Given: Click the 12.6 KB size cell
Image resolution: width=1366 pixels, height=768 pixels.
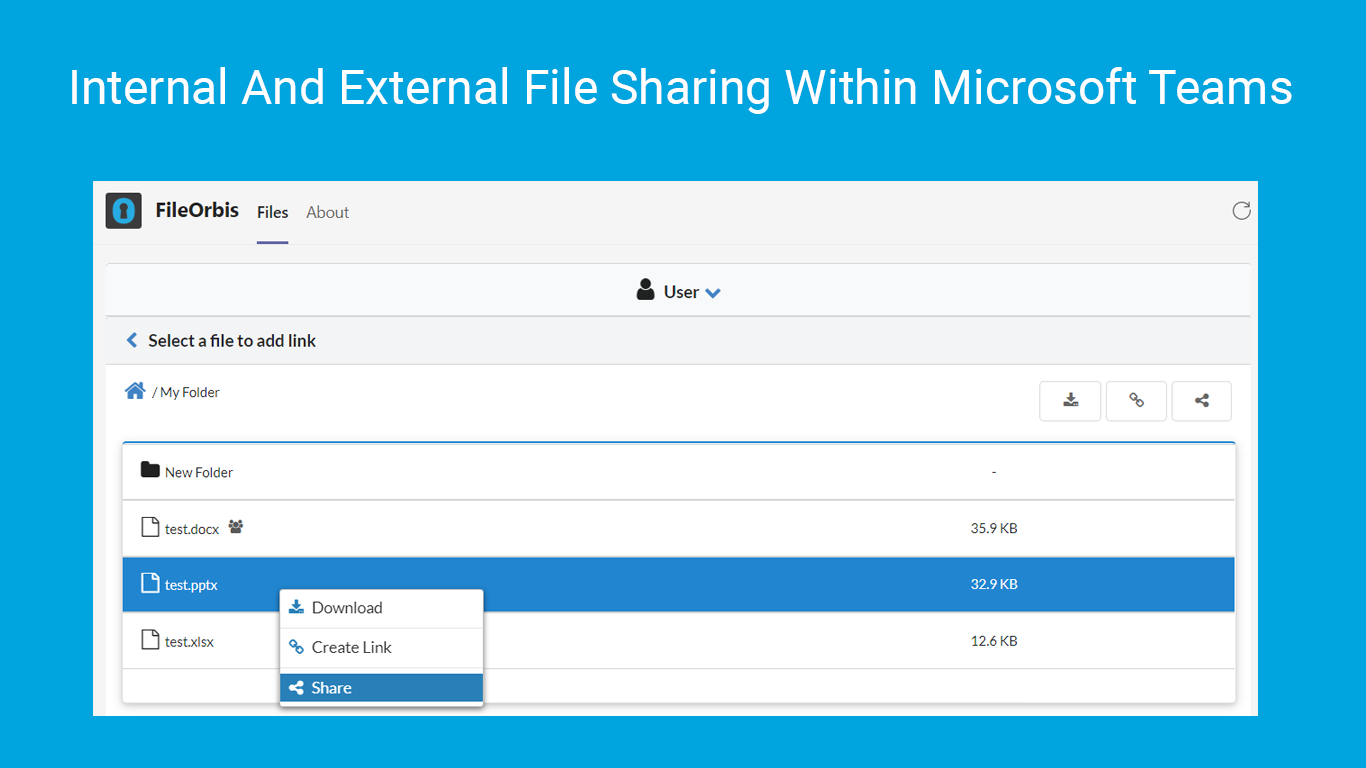Looking at the screenshot, I should pos(994,641).
